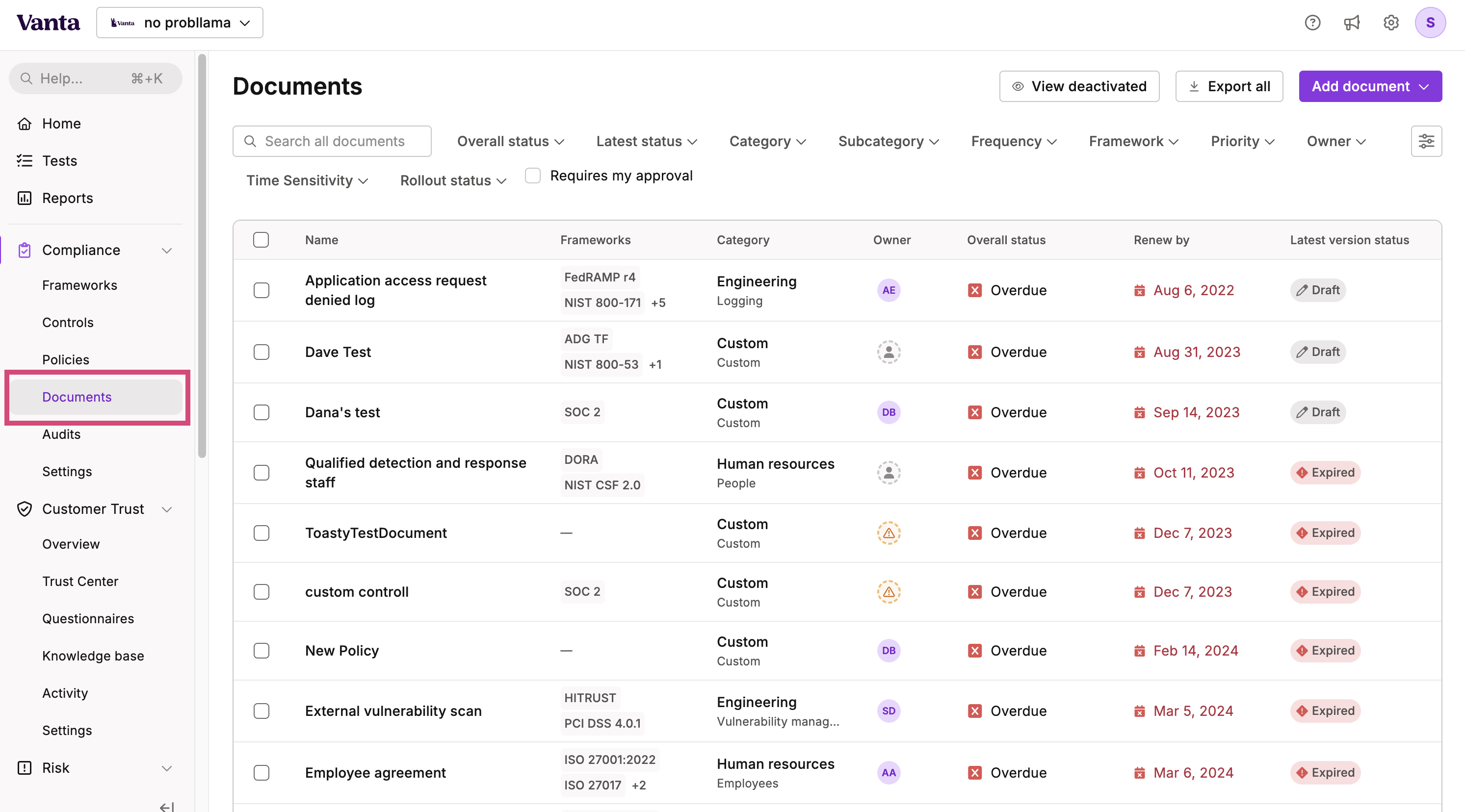The height and width of the screenshot is (812, 1465).
Task: Open the settings gear icon
Action: tap(1391, 23)
